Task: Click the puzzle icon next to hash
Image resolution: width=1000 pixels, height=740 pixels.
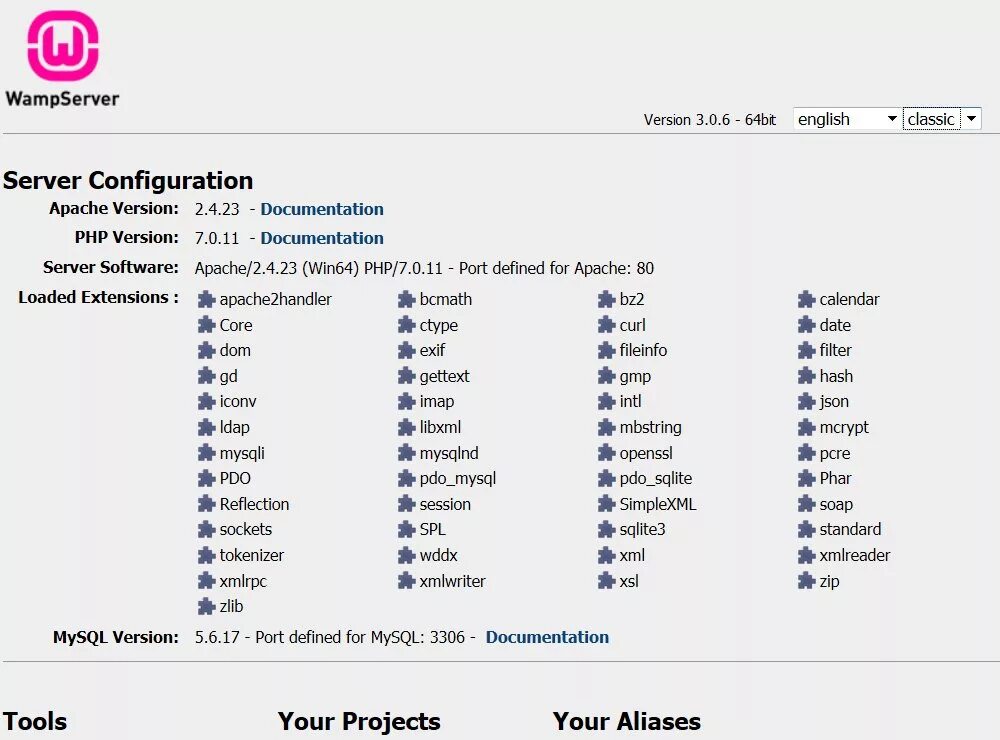Action: click(806, 376)
